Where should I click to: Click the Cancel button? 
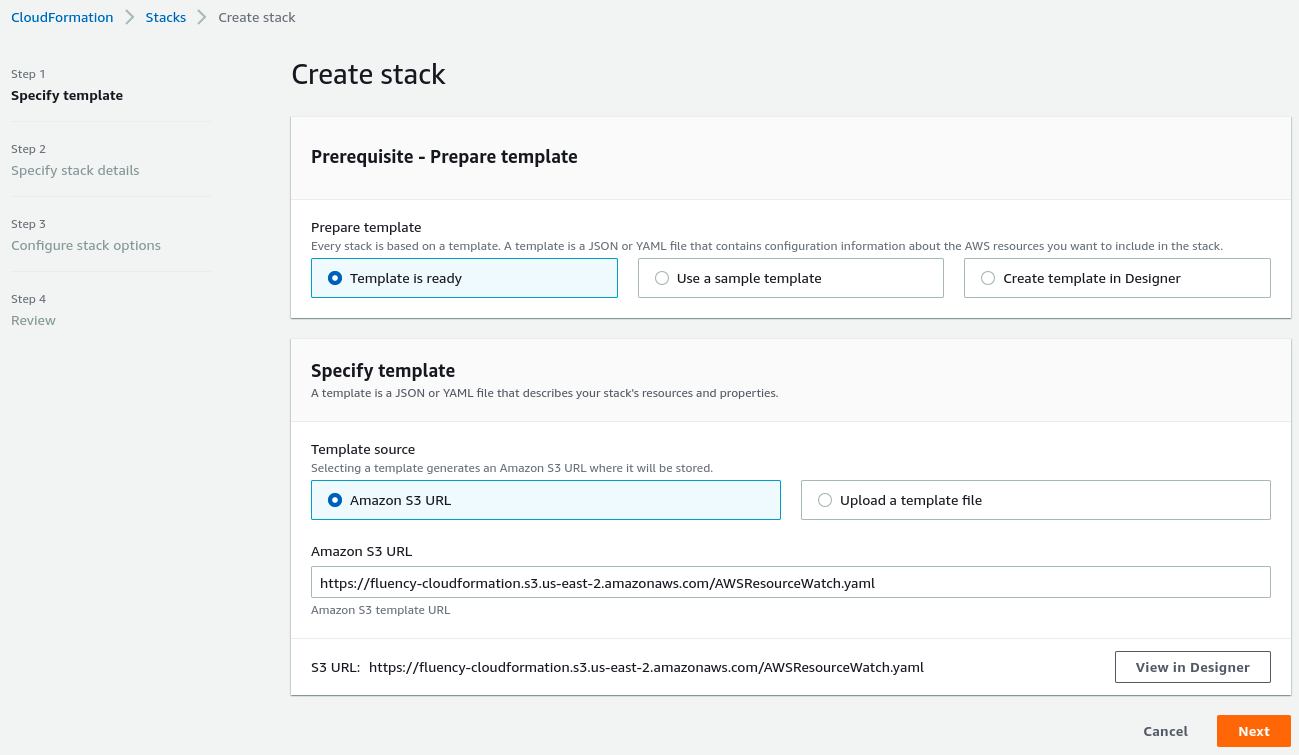click(1165, 731)
